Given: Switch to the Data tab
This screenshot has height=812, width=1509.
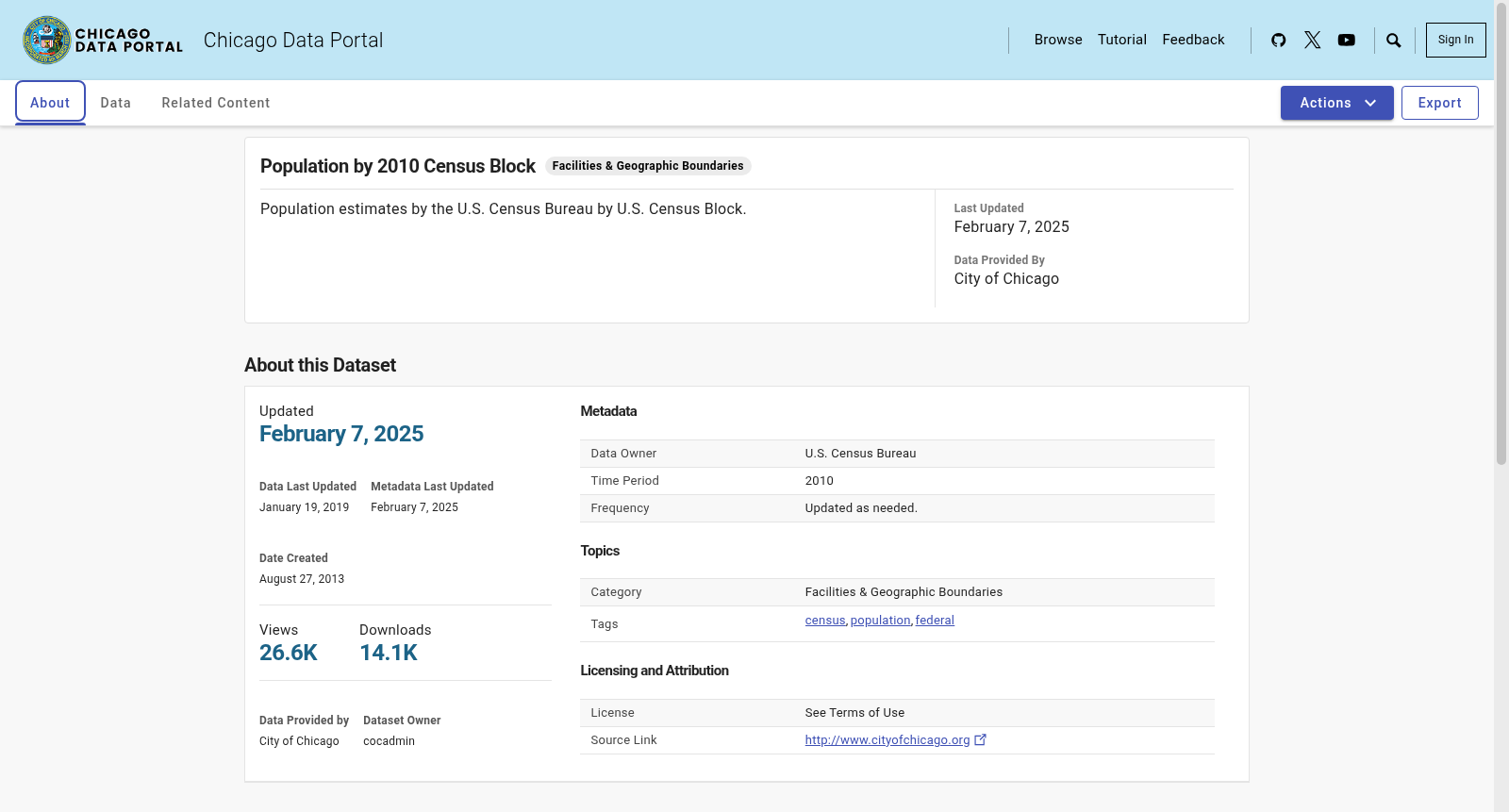Looking at the screenshot, I should (116, 103).
